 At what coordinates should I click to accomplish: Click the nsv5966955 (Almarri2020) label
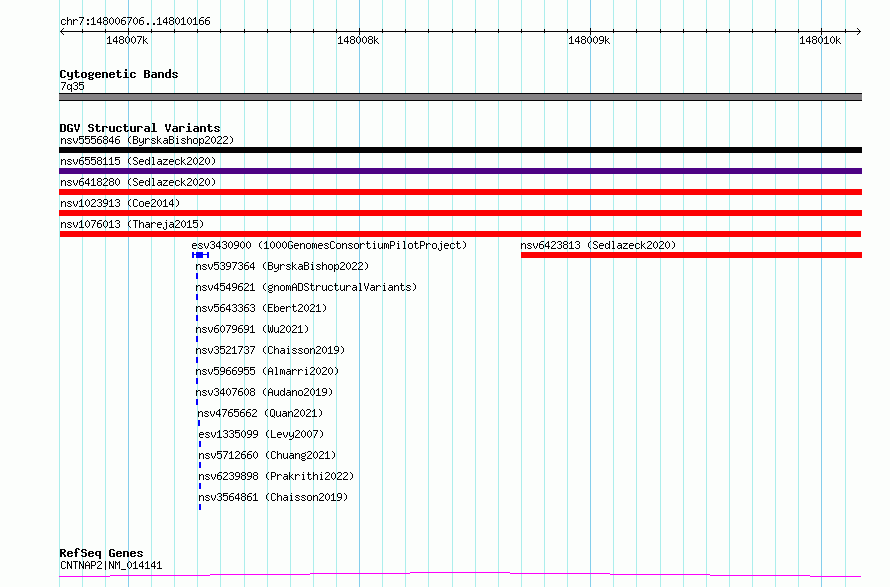[x=267, y=371]
